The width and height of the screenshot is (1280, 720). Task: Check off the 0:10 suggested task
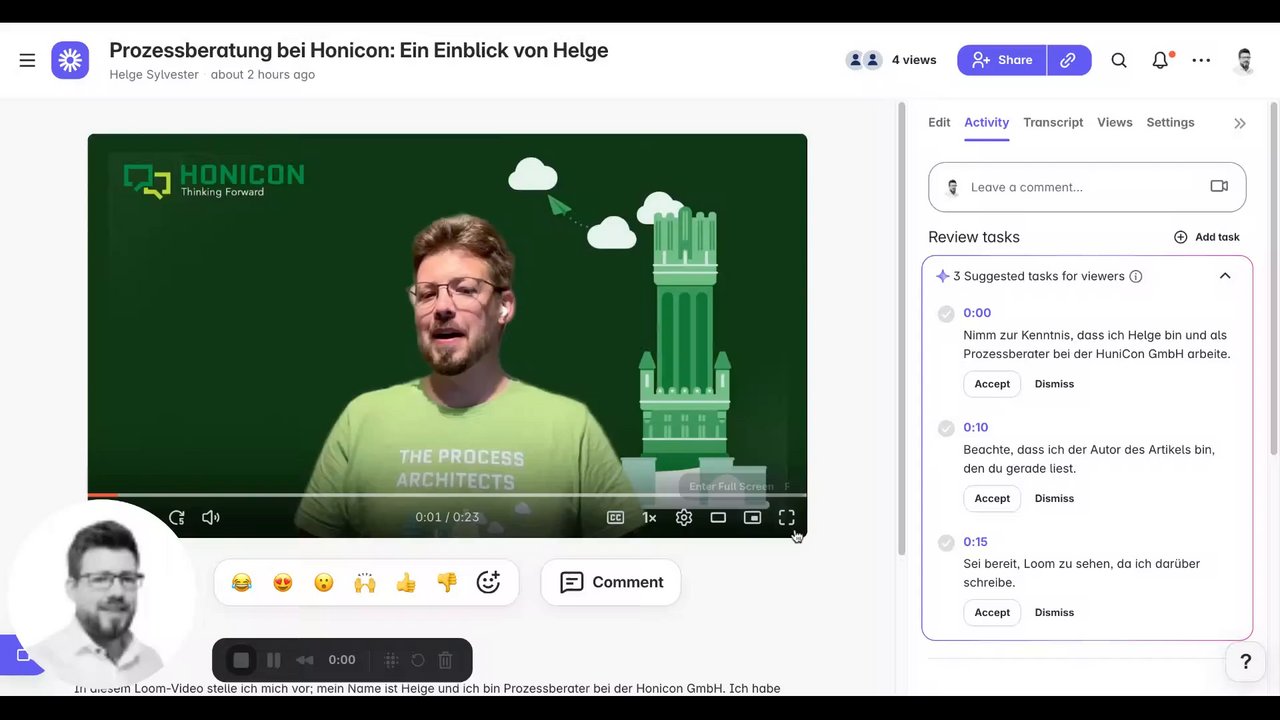pyautogui.click(x=946, y=428)
